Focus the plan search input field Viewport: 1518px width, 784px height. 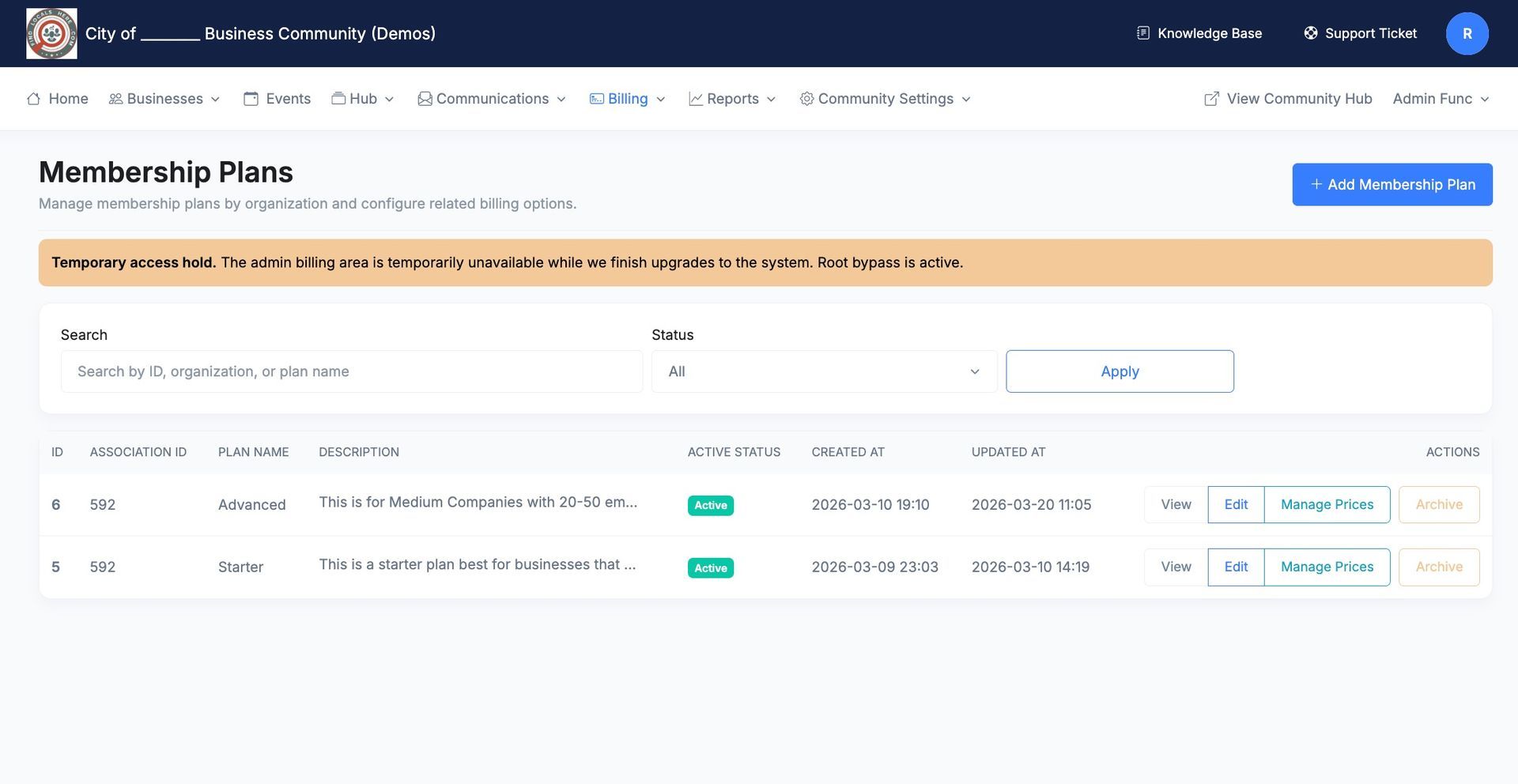[x=352, y=371]
